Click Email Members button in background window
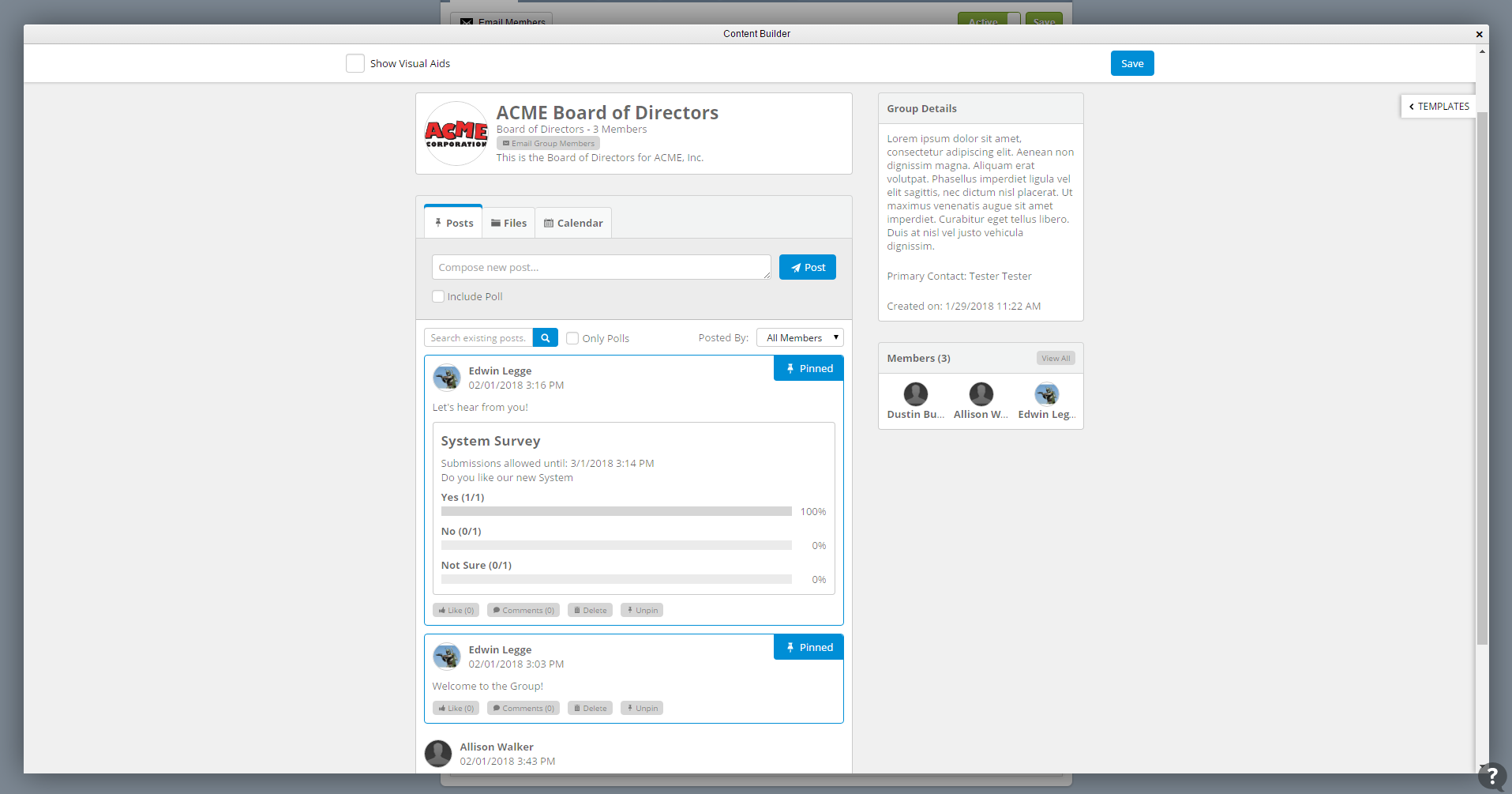Screen dimensions: 1512x794 coord(501,19)
